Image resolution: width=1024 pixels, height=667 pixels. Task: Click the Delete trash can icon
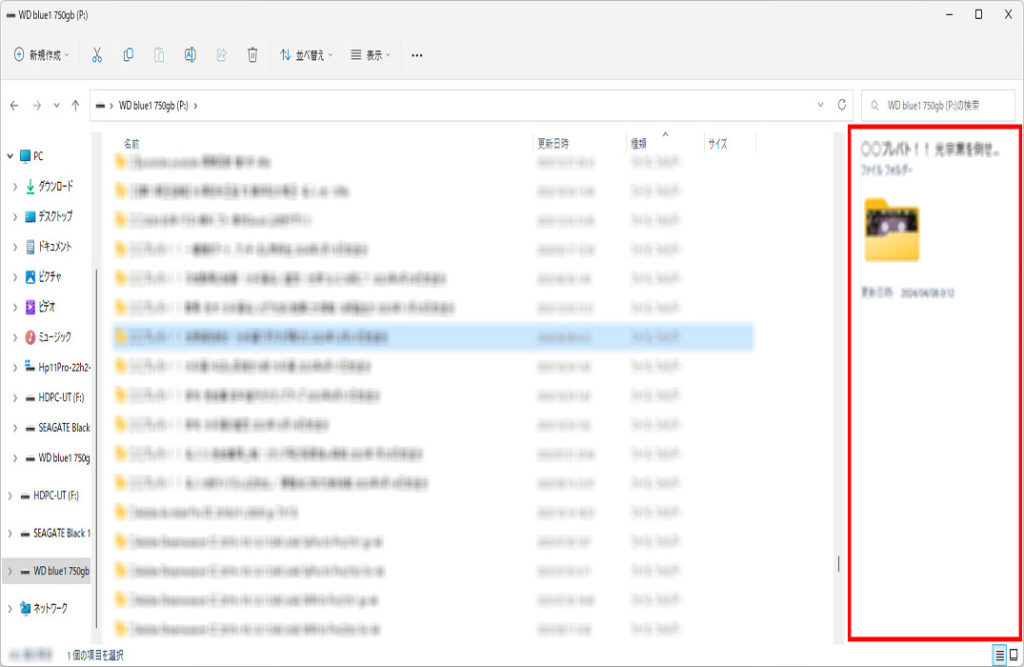253,55
